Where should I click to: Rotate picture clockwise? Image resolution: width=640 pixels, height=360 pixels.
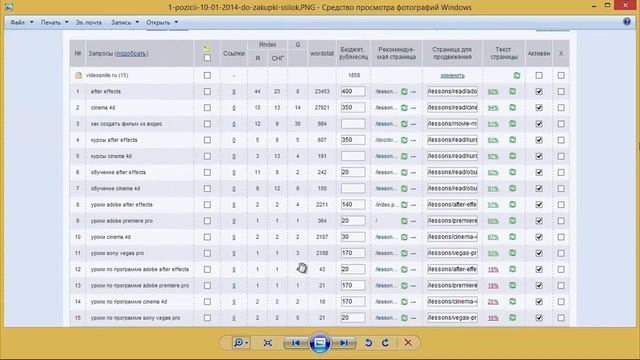(386, 343)
